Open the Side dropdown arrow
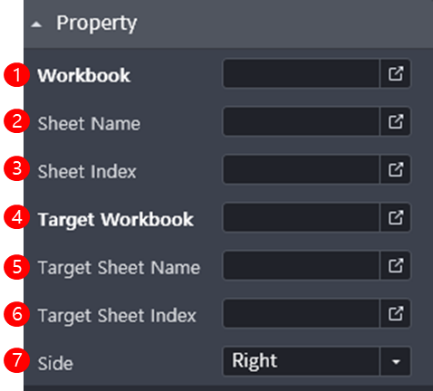 point(396,362)
